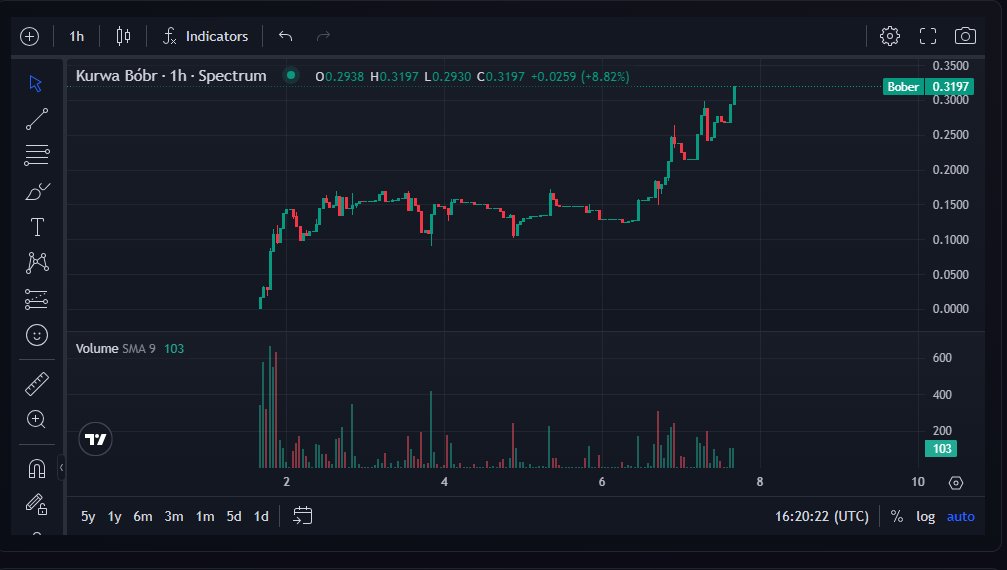Open the 1h interval selector
Image resolution: width=1007 pixels, height=570 pixels.
click(x=76, y=37)
